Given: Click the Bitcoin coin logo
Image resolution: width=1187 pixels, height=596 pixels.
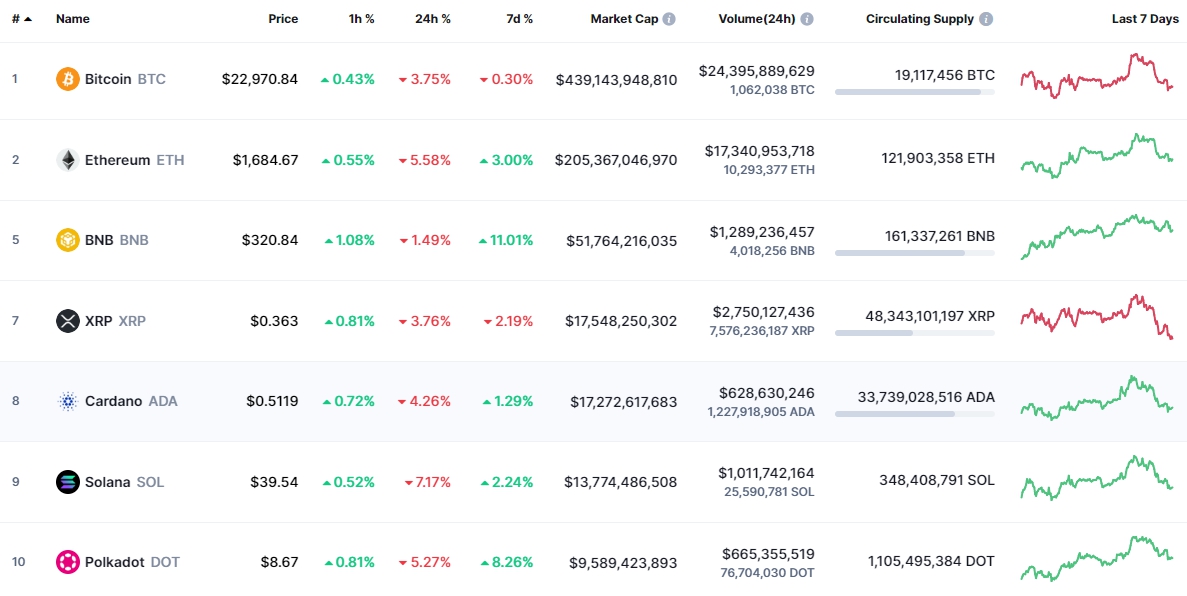Looking at the screenshot, I should click(x=67, y=79).
